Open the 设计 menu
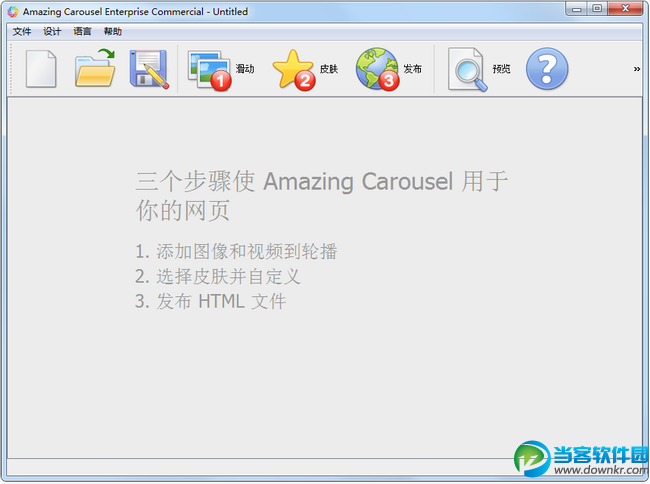The height and width of the screenshot is (484, 650). coord(52,31)
